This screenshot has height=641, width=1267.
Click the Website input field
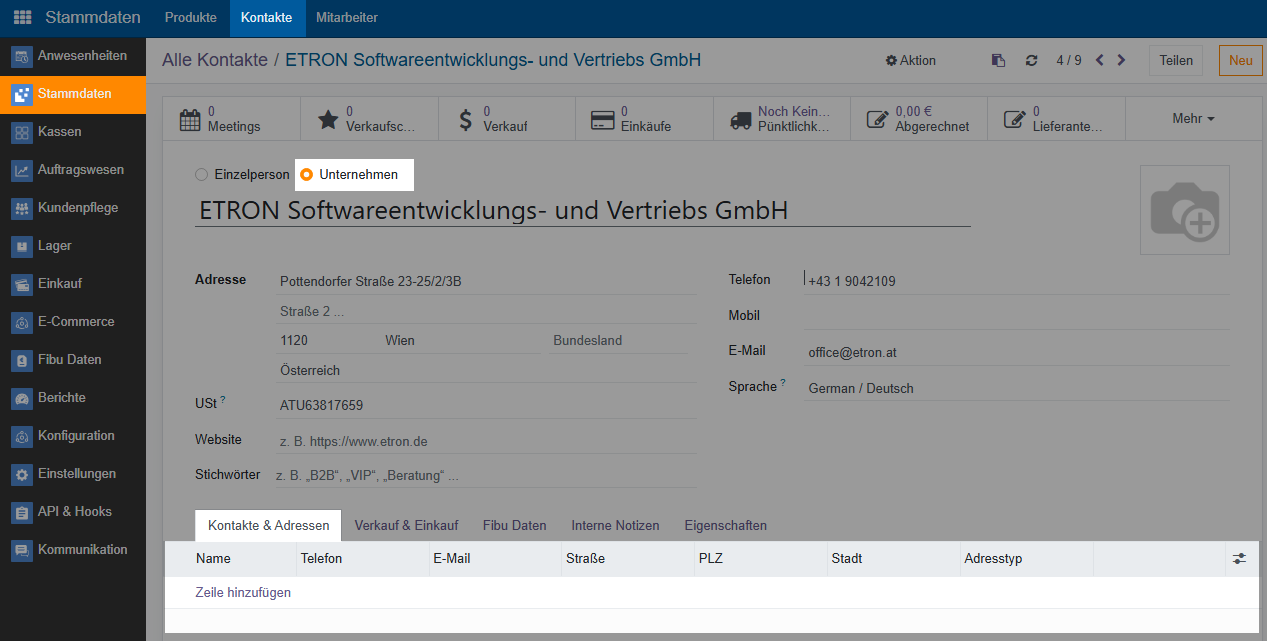pos(486,441)
